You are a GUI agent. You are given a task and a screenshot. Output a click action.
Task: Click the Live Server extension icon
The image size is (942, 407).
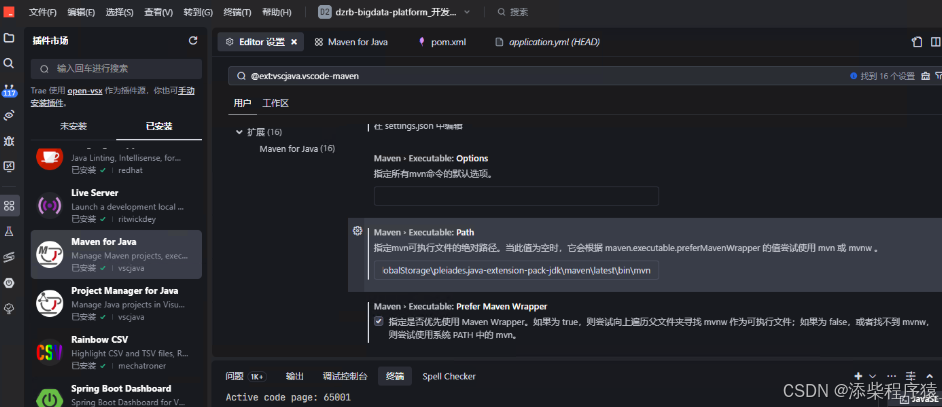coord(49,206)
